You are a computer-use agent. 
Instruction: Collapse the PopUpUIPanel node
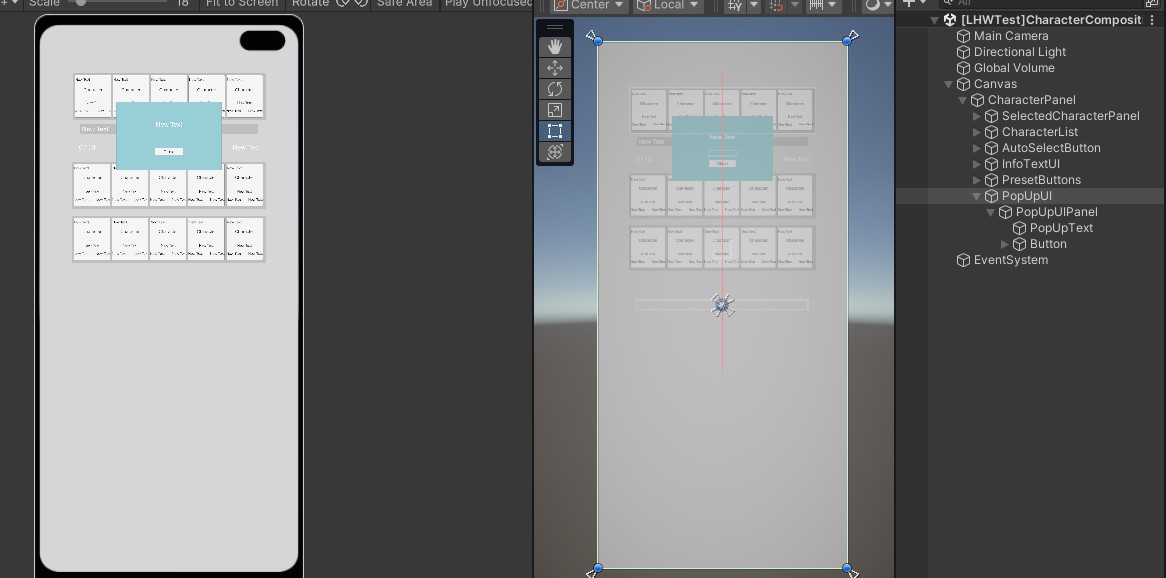coord(991,212)
